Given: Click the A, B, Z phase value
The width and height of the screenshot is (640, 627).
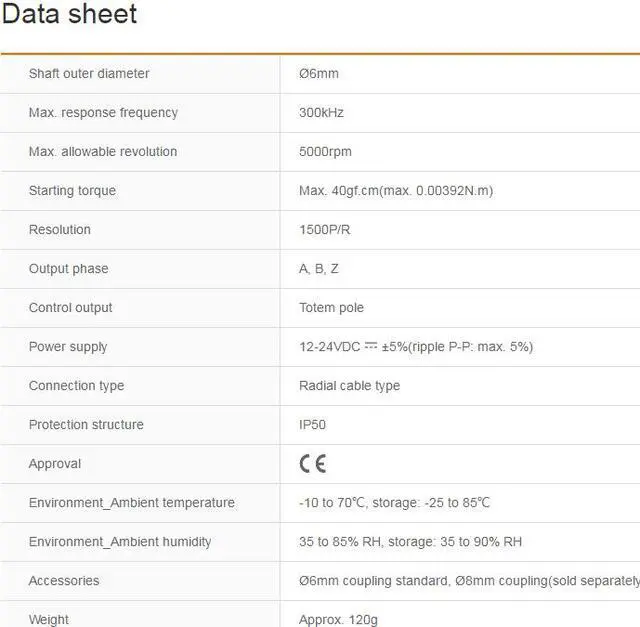Looking at the screenshot, I should pyautogui.click(x=319, y=269).
